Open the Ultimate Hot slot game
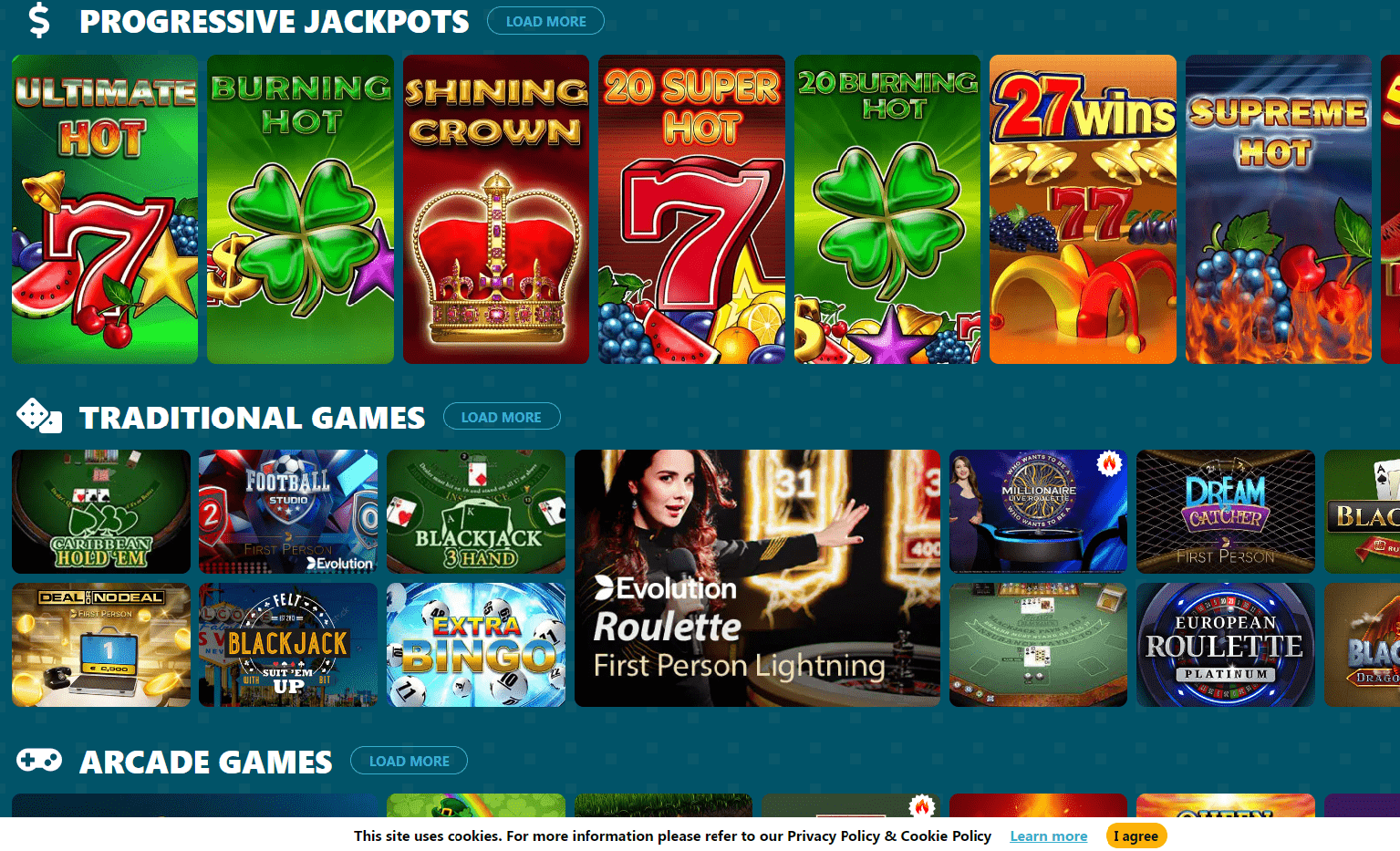This screenshot has width=1400, height=851. (x=105, y=209)
